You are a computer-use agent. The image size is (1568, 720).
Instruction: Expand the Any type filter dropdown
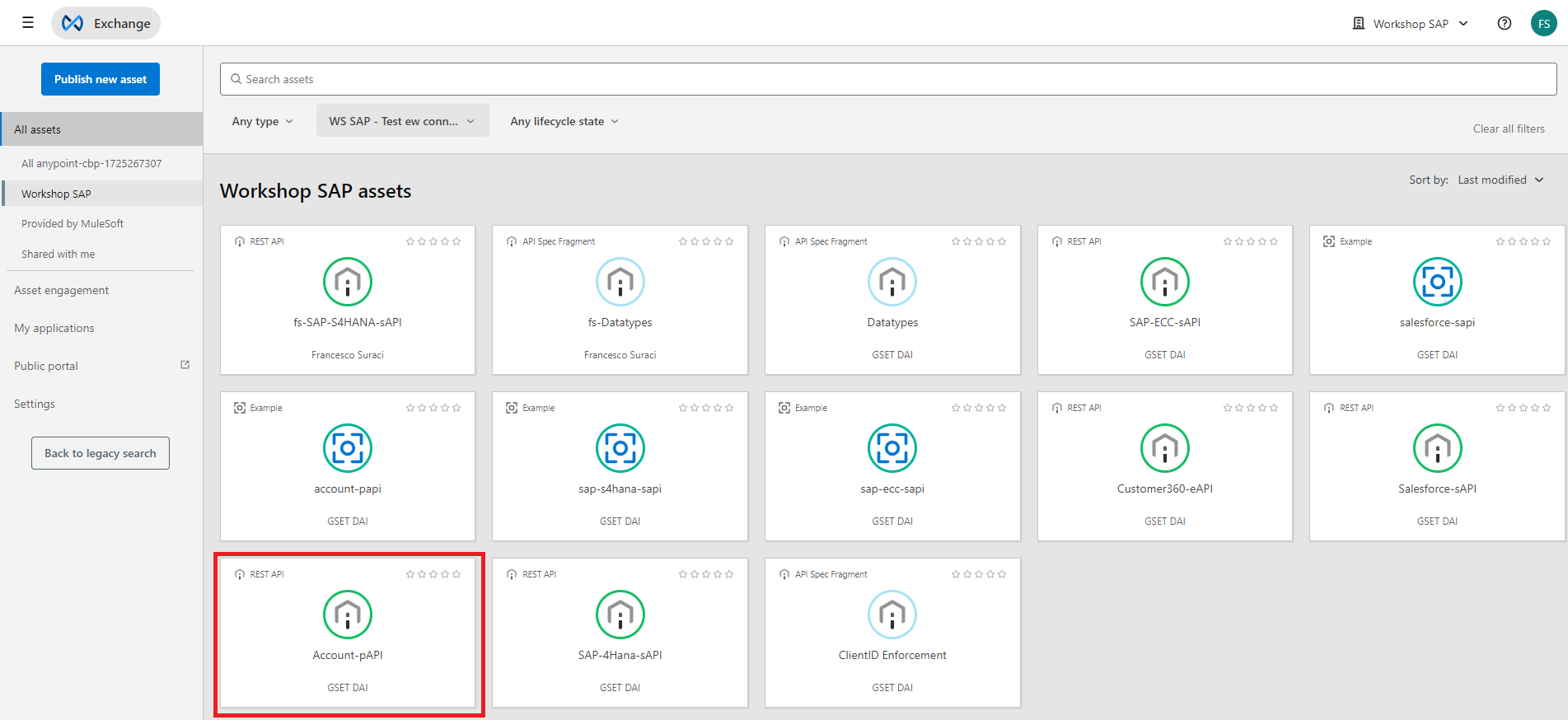(262, 121)
